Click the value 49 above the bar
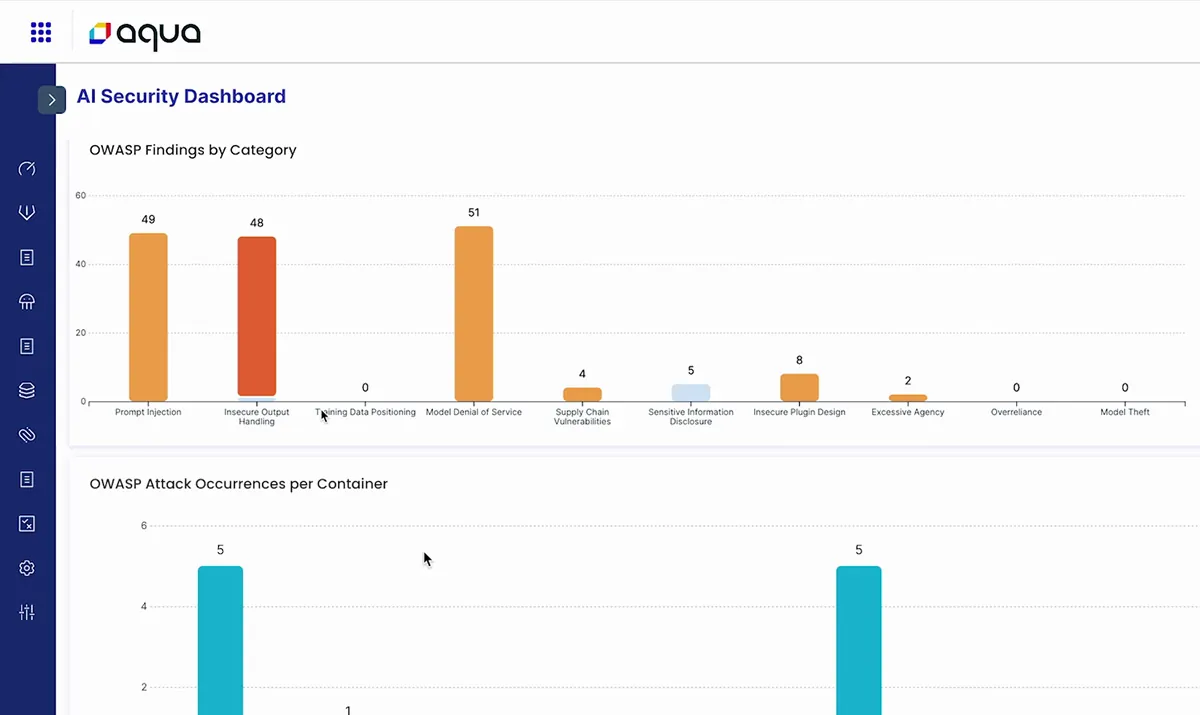 (x=148, y=219)
